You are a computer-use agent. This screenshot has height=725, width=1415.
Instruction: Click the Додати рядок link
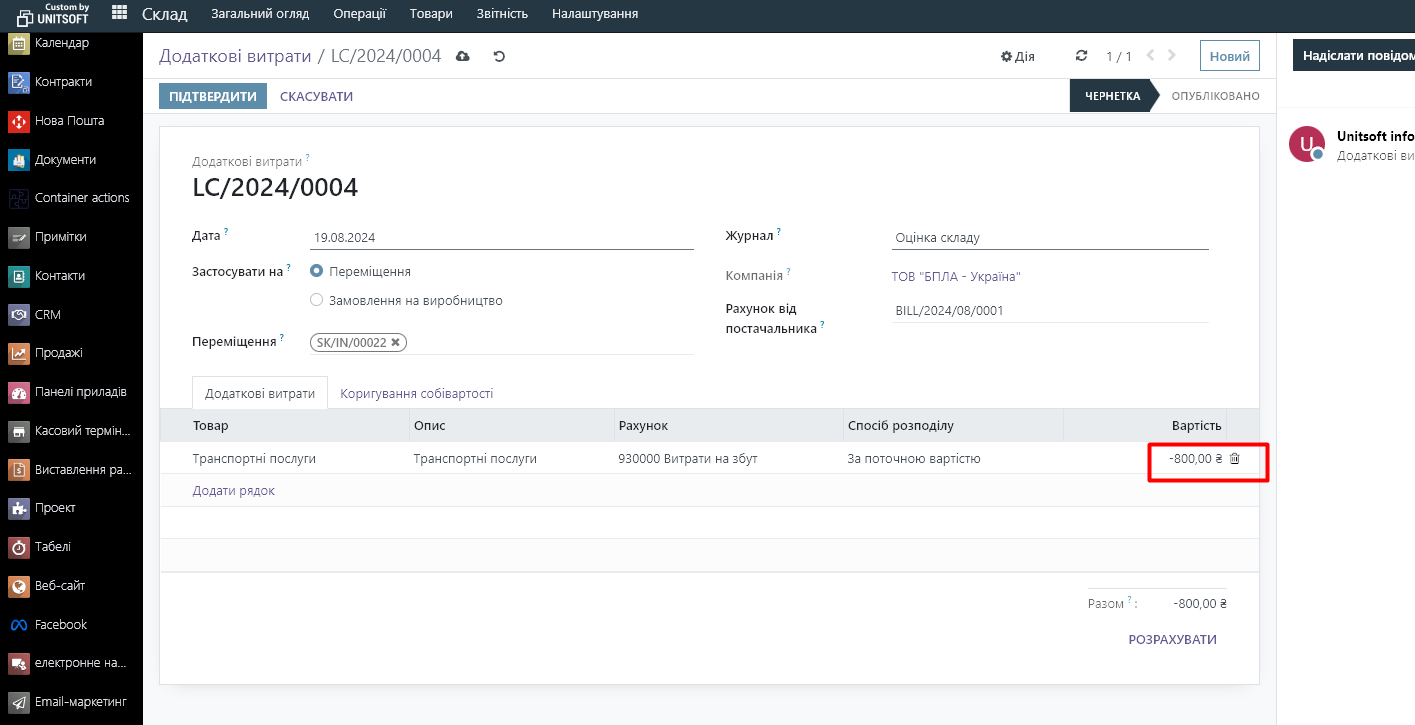pos(233,491)
